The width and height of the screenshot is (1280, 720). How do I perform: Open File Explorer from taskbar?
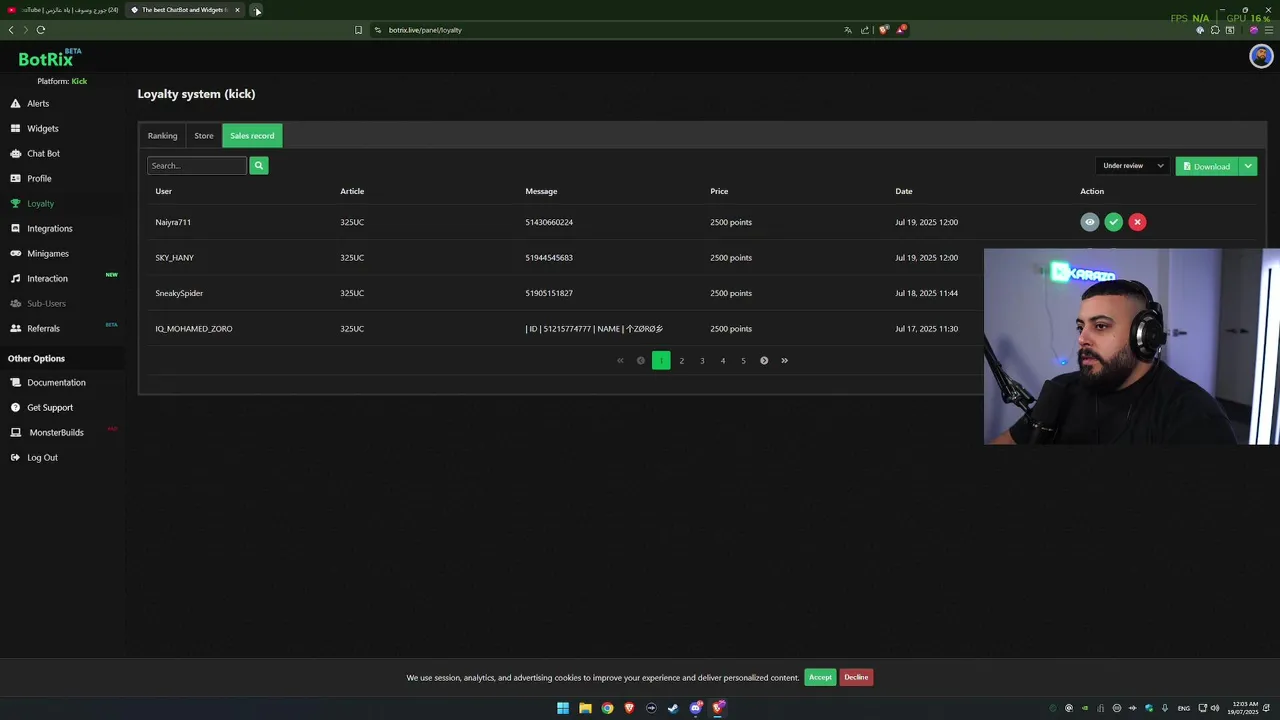coord(585,708)
